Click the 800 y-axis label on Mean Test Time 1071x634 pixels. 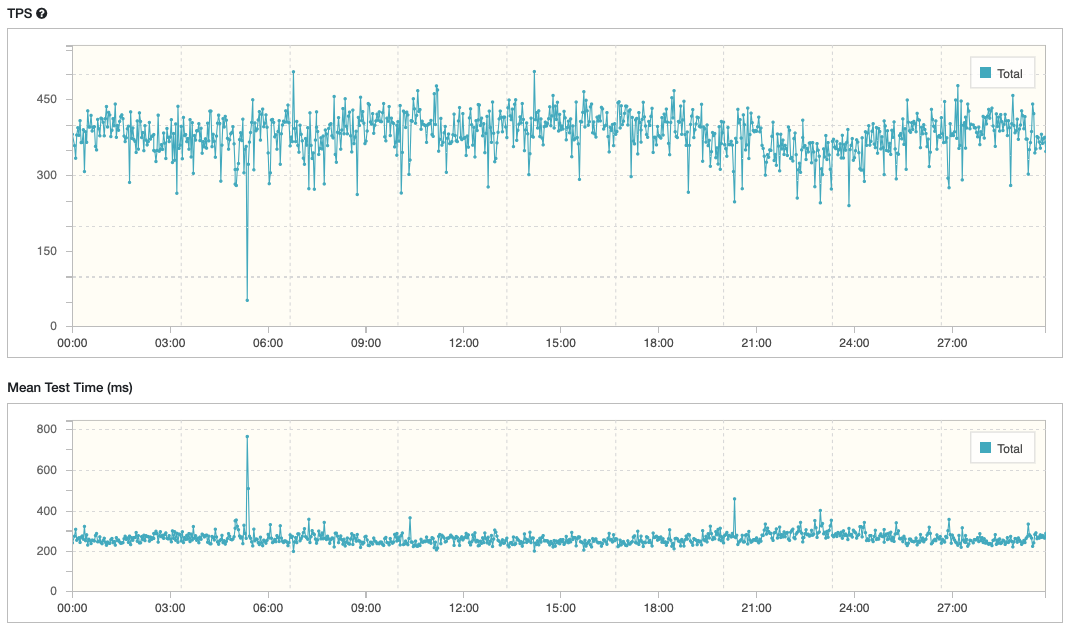(46, 429)
